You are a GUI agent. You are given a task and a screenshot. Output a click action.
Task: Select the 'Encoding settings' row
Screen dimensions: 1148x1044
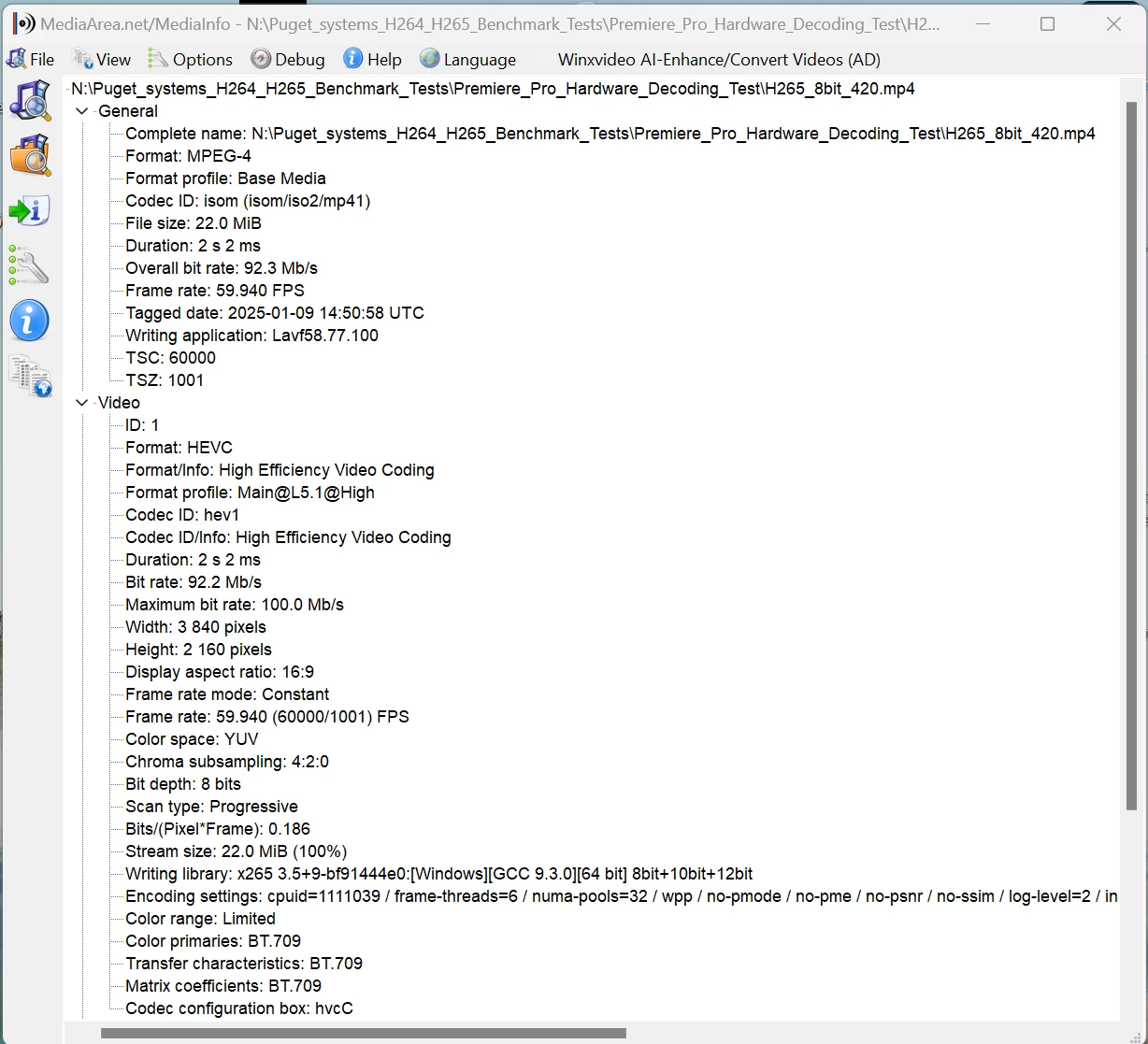pos(622,896)
